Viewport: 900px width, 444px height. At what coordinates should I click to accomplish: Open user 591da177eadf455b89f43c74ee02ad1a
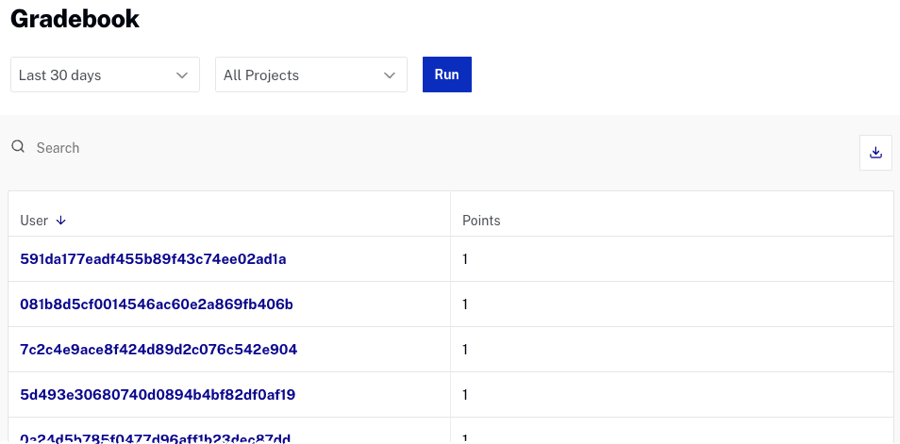pos(153,259)
